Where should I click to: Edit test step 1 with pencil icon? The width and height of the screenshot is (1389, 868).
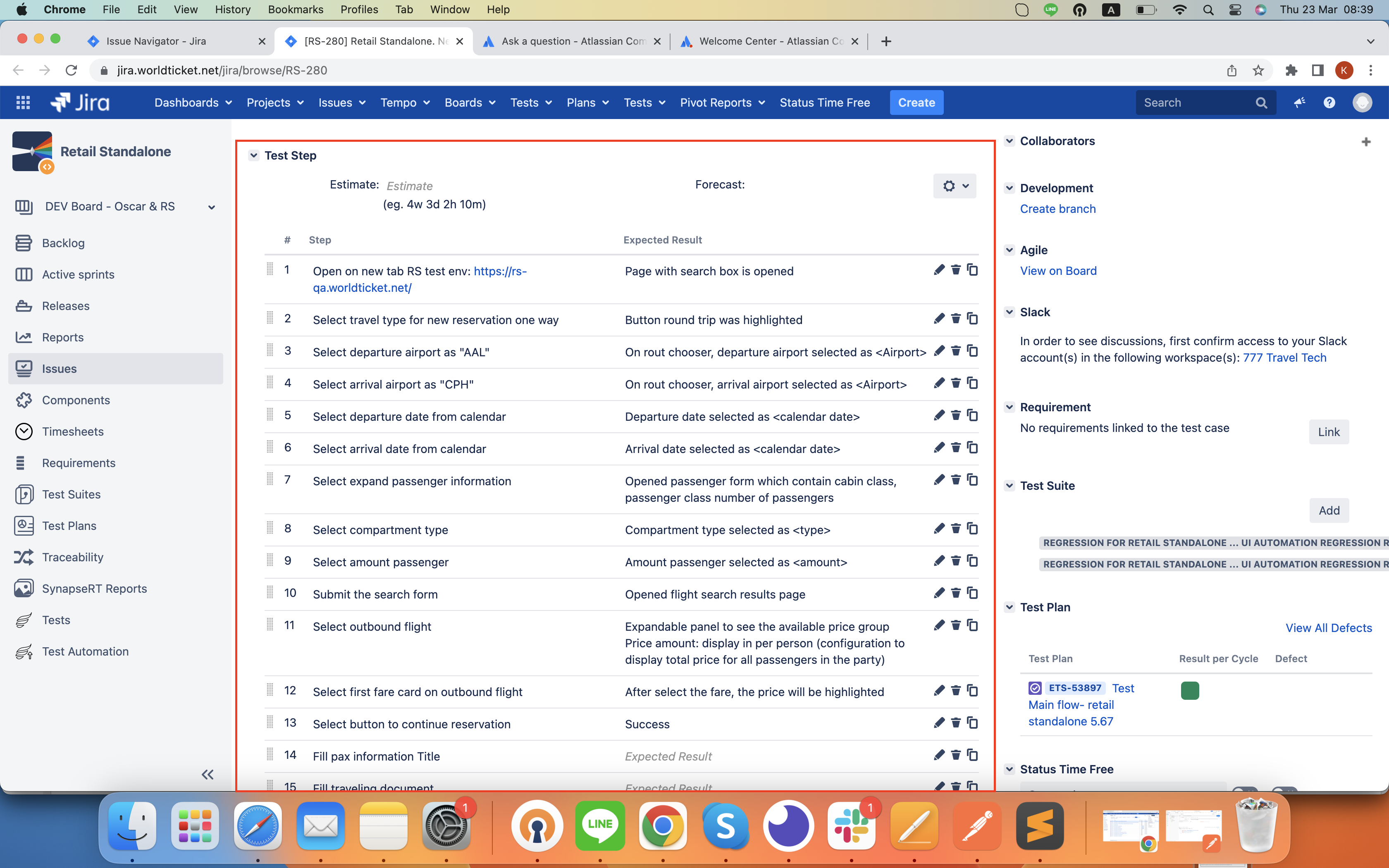[939, 270]
